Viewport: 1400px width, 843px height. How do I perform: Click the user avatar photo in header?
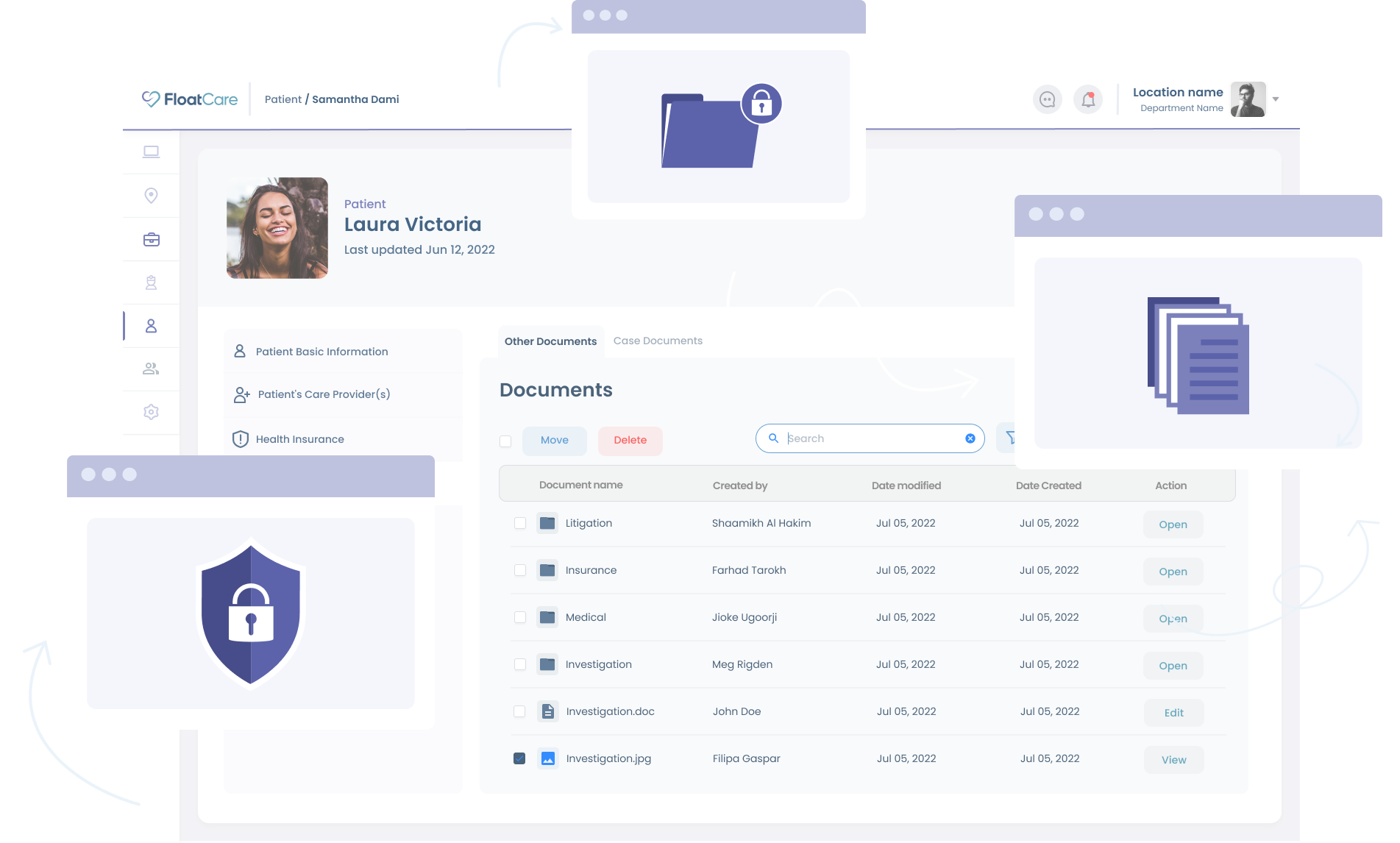(x=1248, y=99)
